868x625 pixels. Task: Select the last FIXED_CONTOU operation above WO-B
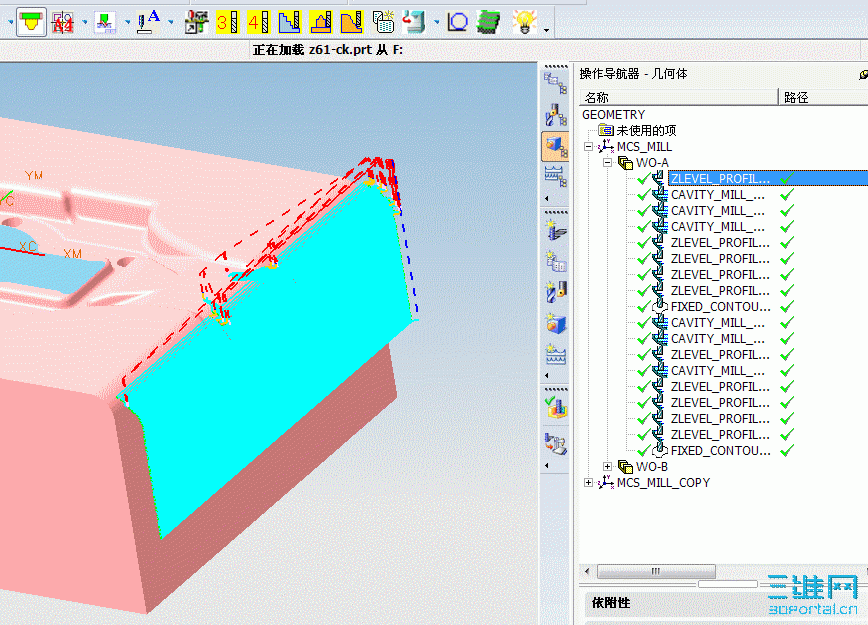721,451
